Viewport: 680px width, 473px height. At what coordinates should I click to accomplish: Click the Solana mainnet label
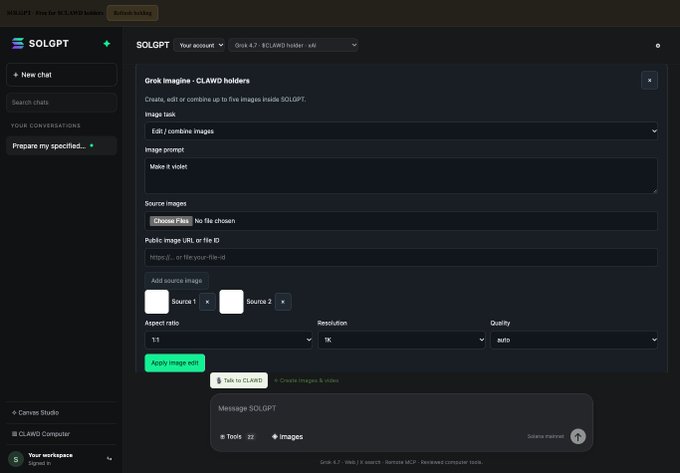pyautogui.click(x=546, y=436)
